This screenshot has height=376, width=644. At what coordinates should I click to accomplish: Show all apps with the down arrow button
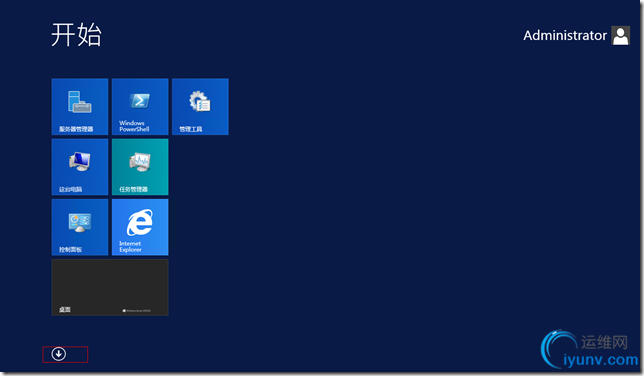point(59,354)
